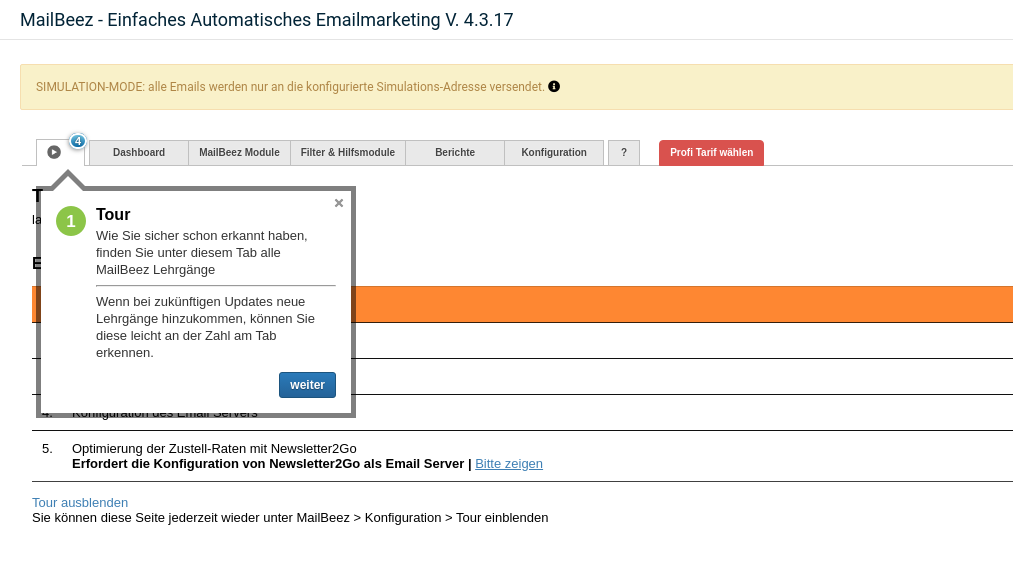
Task: Click the info icon in simulation banner
Action: 554,86
